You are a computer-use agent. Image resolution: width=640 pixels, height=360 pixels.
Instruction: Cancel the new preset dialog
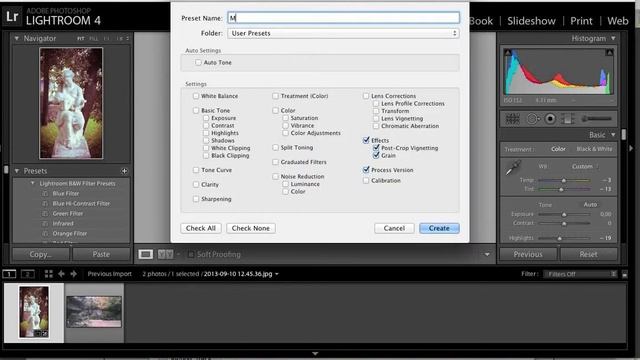point(394,228)
